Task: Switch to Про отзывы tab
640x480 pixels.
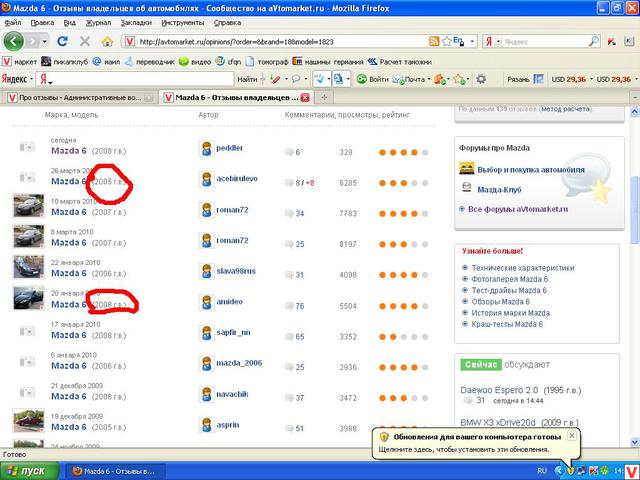Action: tap(80, 98)
